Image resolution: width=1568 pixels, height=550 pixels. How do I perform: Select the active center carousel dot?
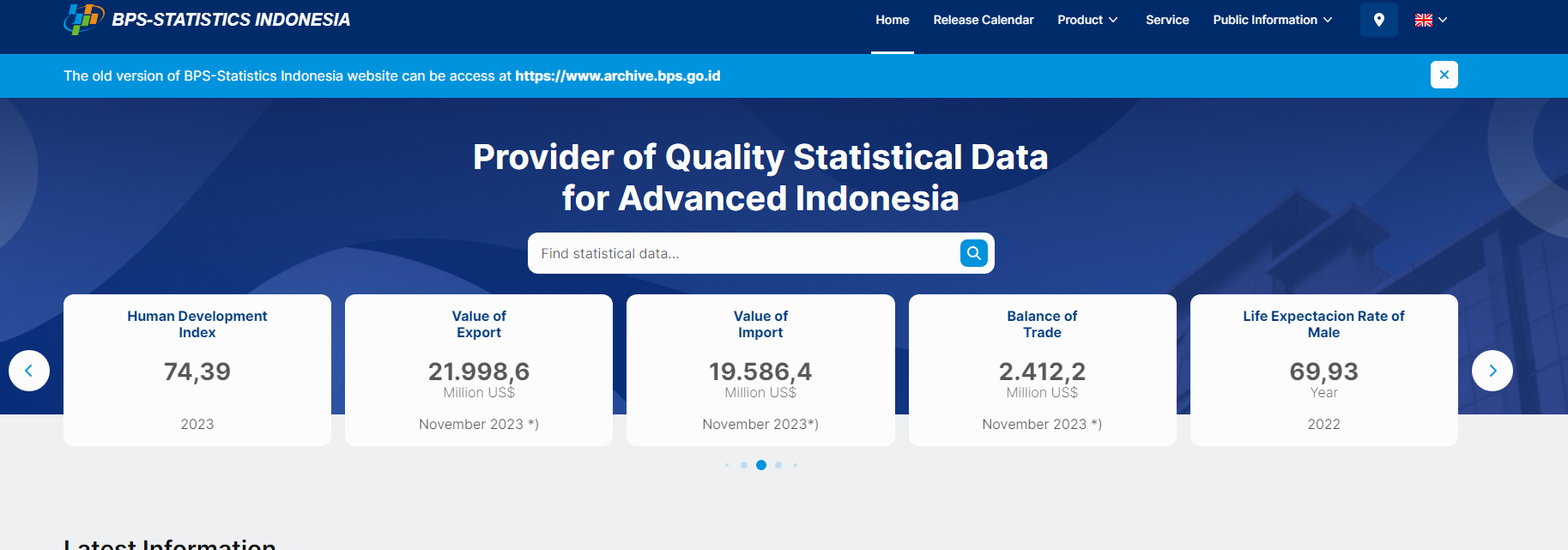point(761,465)
